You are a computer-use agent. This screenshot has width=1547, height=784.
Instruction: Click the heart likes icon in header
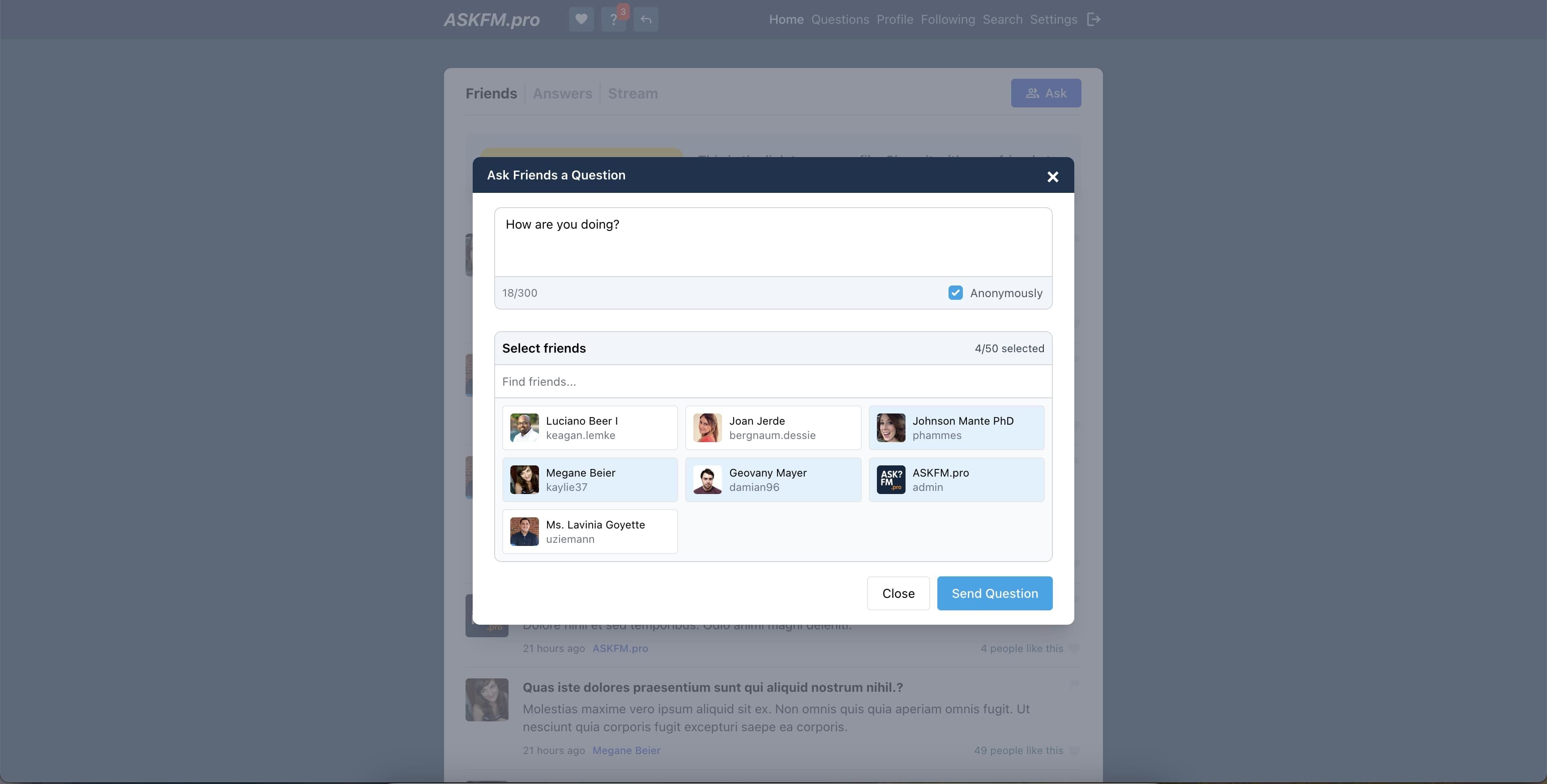point(581,19)
